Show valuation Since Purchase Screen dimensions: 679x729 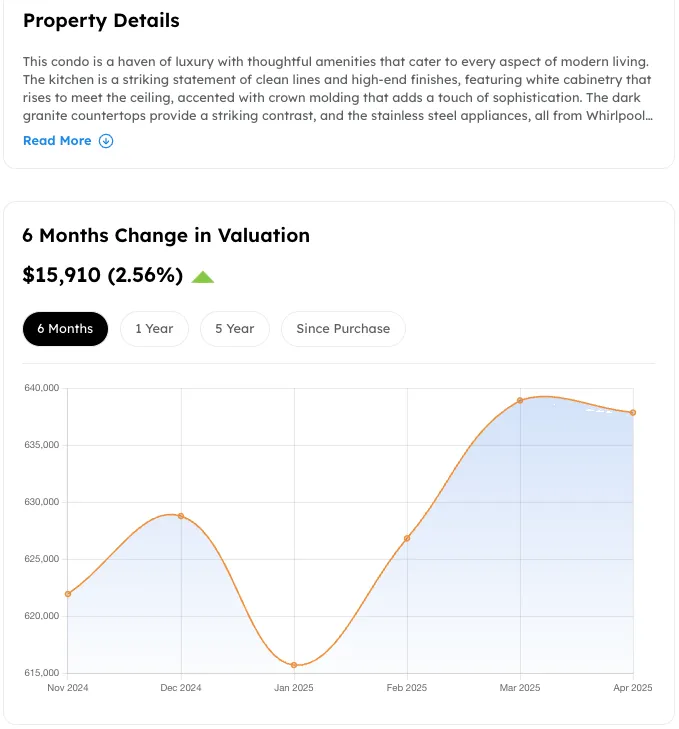[343, 329]
